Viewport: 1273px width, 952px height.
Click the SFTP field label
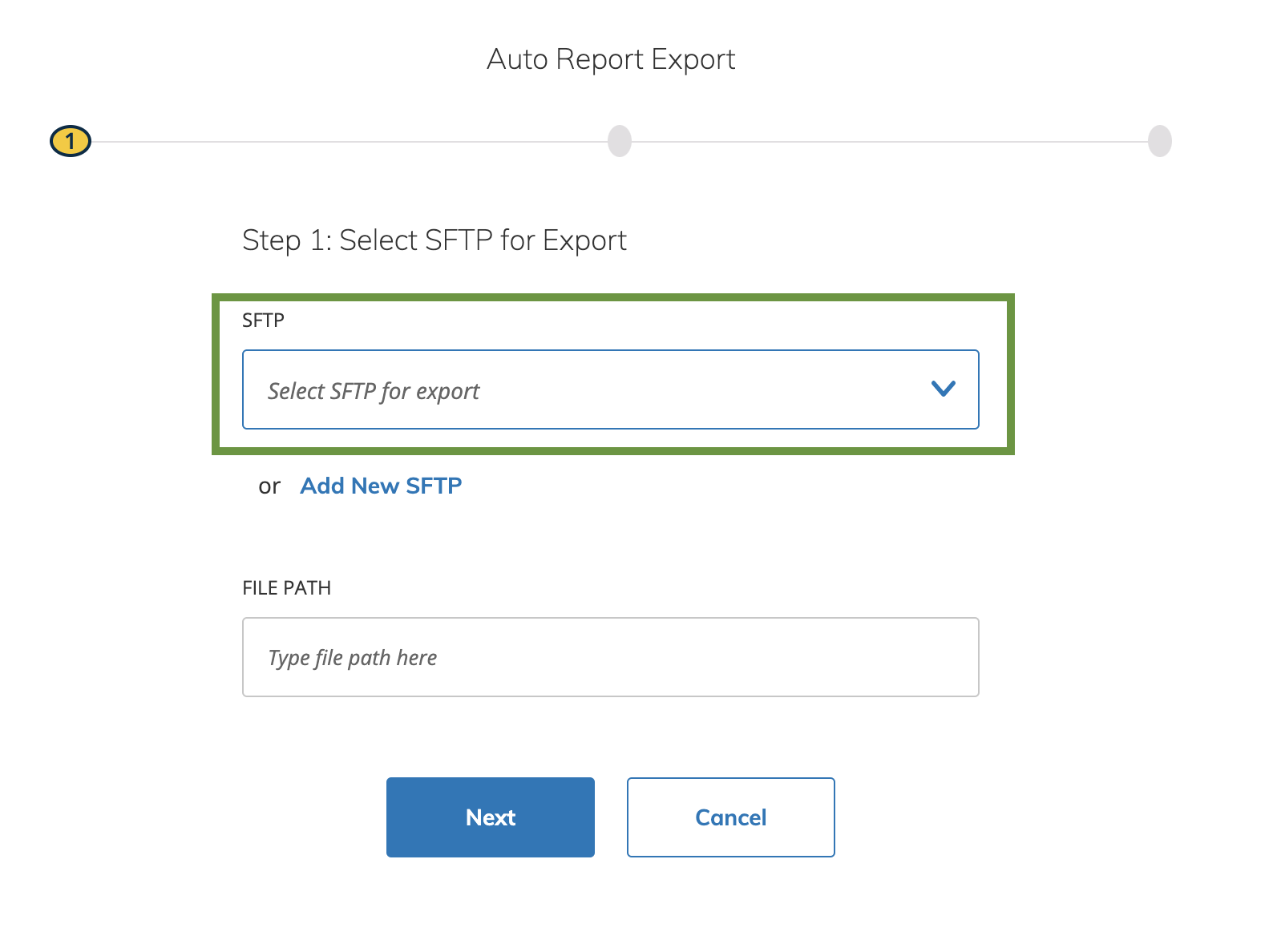[263, 321]
